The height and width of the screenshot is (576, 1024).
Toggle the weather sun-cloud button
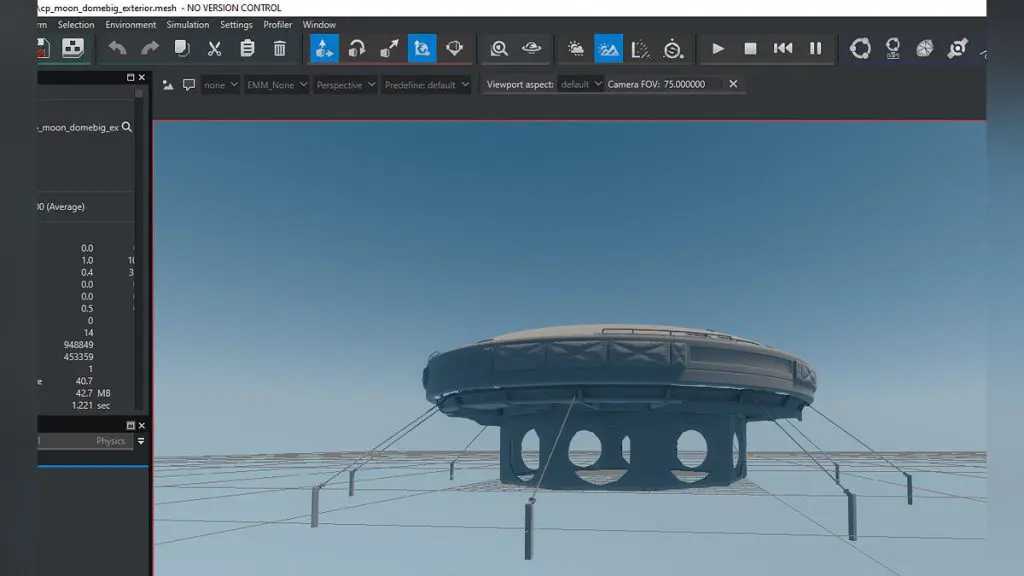[x=576, y=48]
